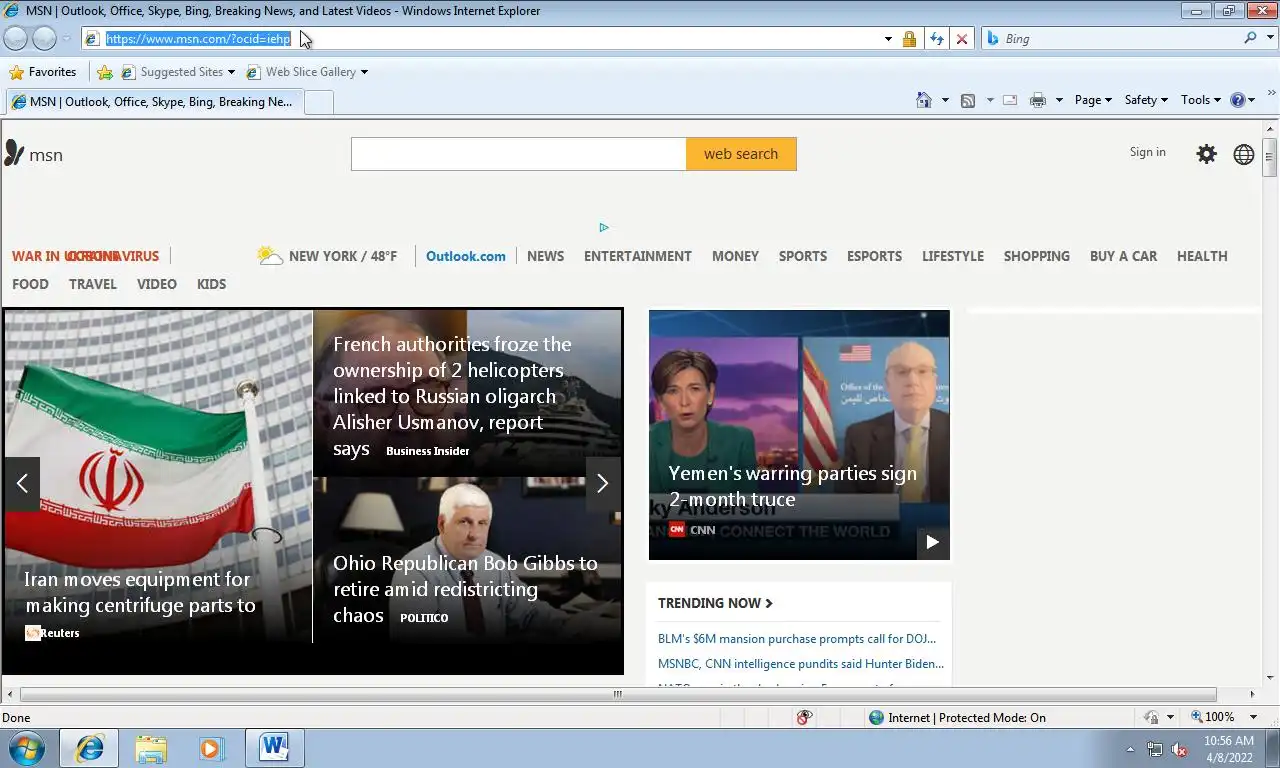
Task: Open Print options dropdown arrow
Action: pos(1059,100)
